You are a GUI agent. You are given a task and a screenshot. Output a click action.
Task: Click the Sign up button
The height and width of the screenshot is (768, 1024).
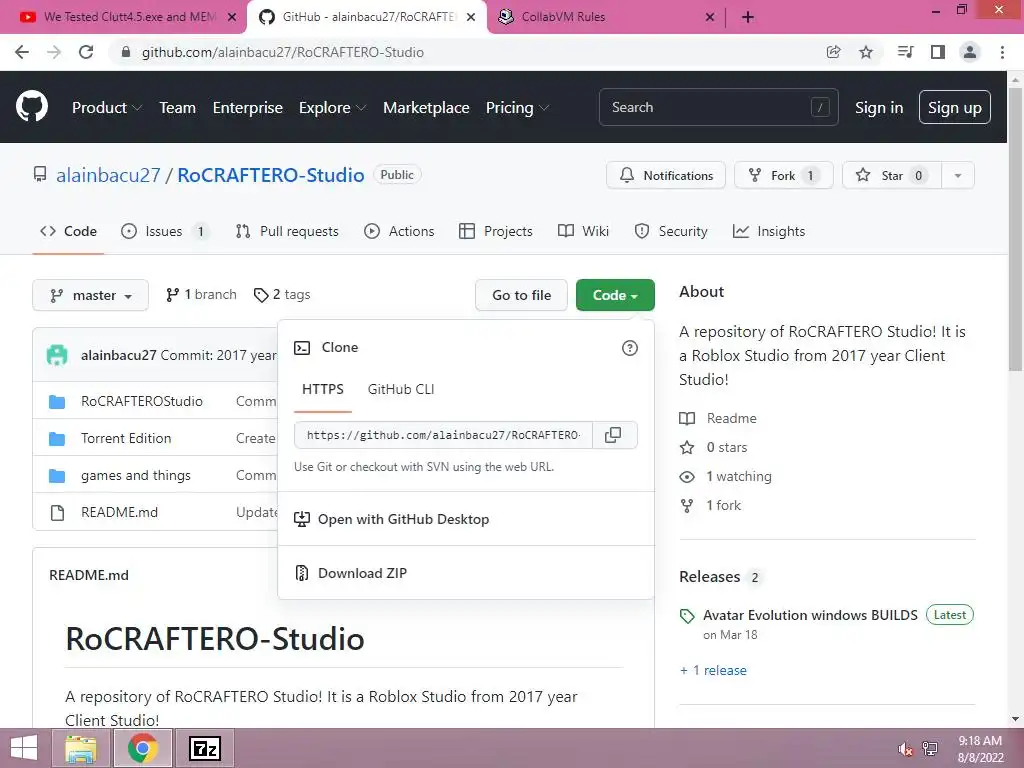point(954,107)
